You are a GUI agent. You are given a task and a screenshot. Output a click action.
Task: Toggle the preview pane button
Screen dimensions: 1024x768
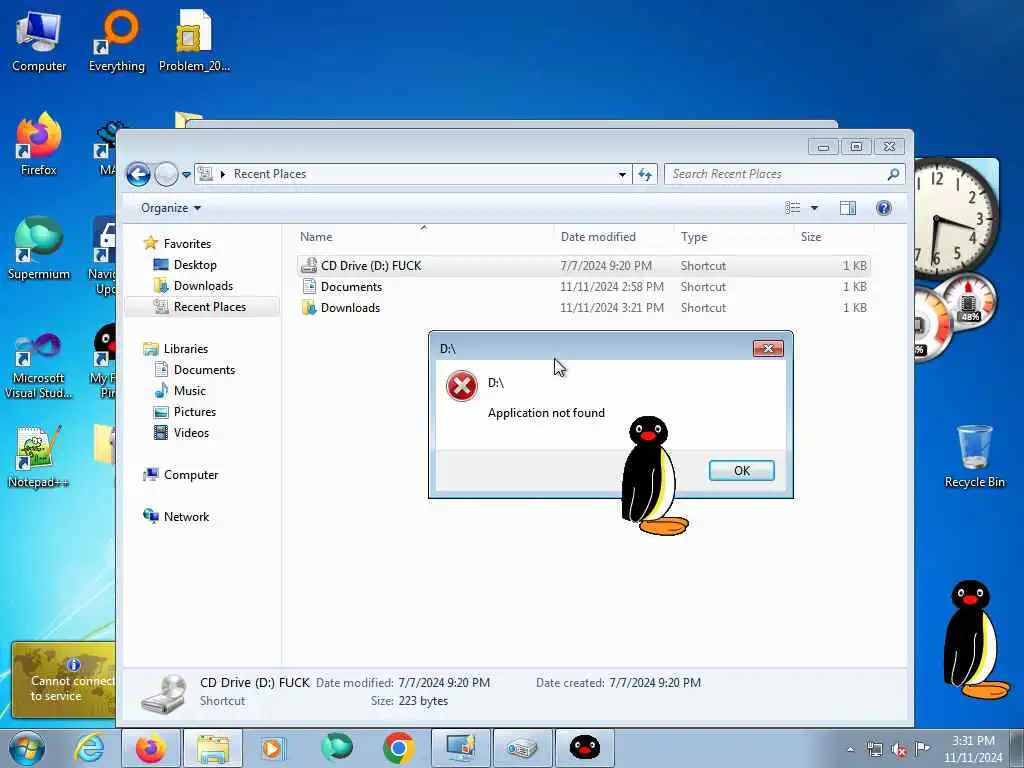click(848, 208)
